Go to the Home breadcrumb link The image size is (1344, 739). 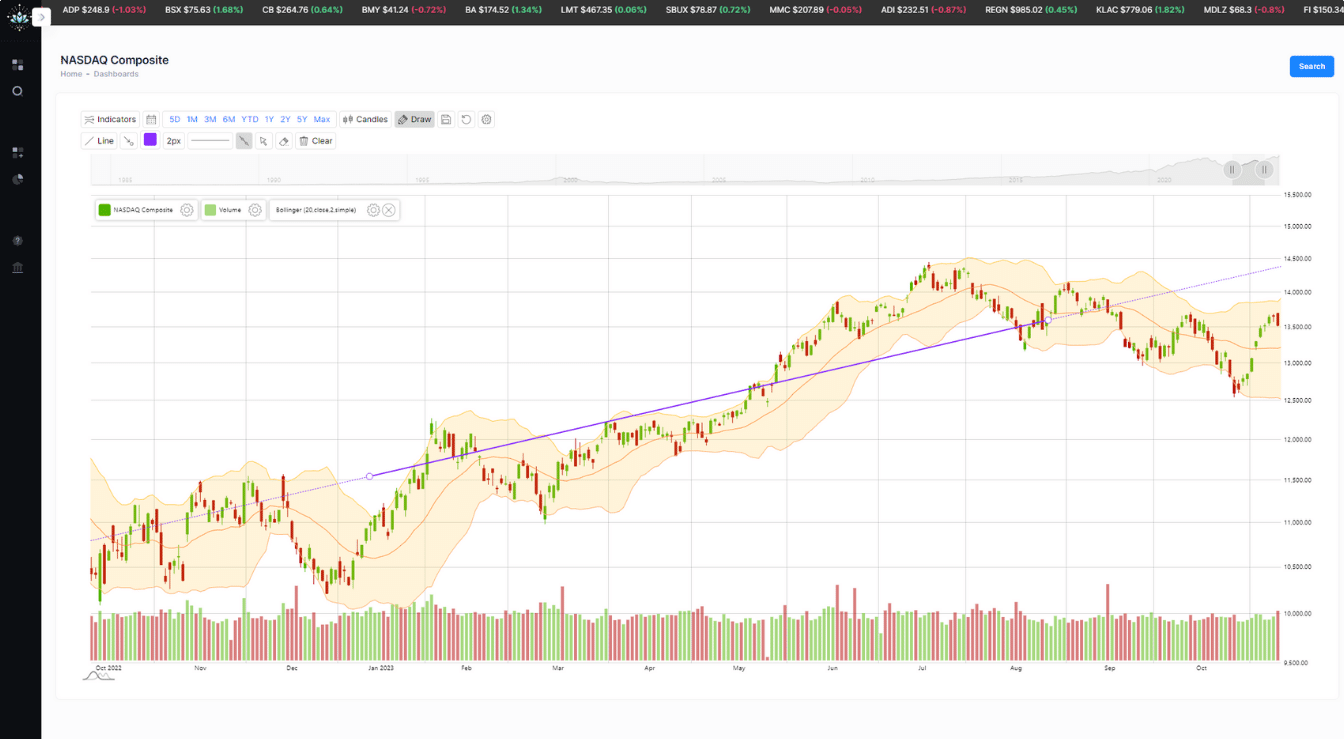pyautogui.click(x=71, y=74)
